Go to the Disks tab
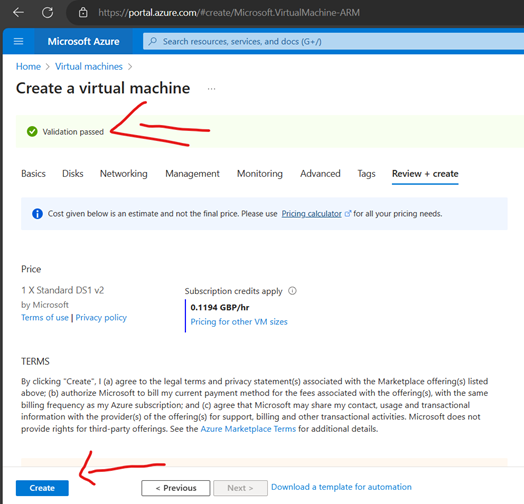 [73, 174]
